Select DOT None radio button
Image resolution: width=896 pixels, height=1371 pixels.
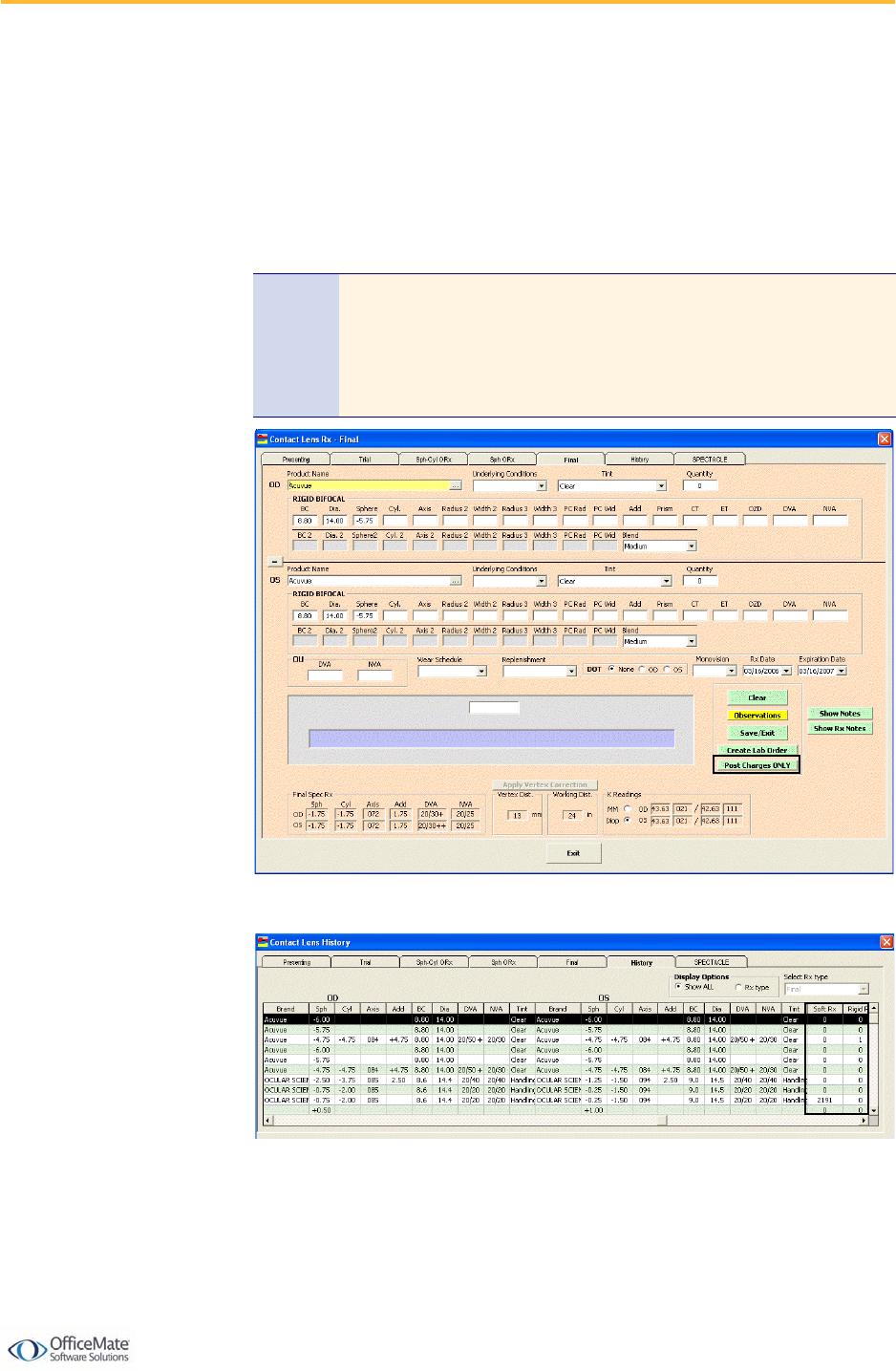pos(611,670)
